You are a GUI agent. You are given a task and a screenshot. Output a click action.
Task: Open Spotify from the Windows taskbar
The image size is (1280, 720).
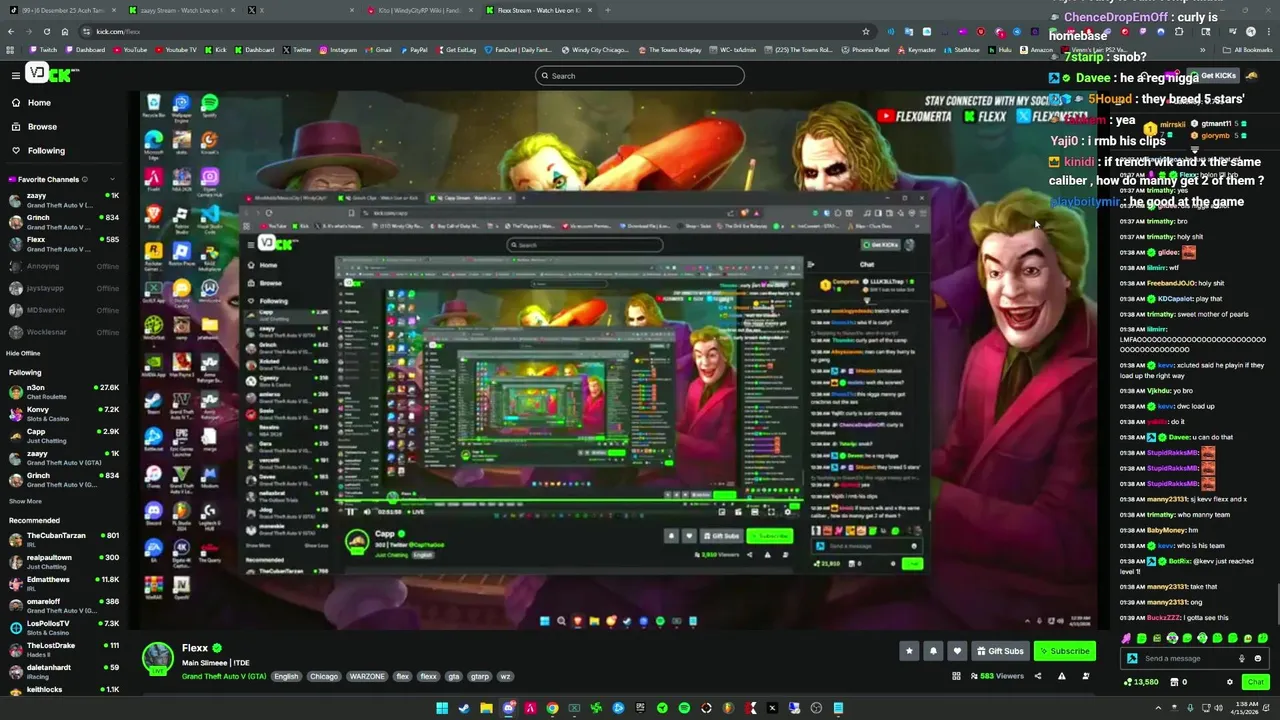click(684, 708)
